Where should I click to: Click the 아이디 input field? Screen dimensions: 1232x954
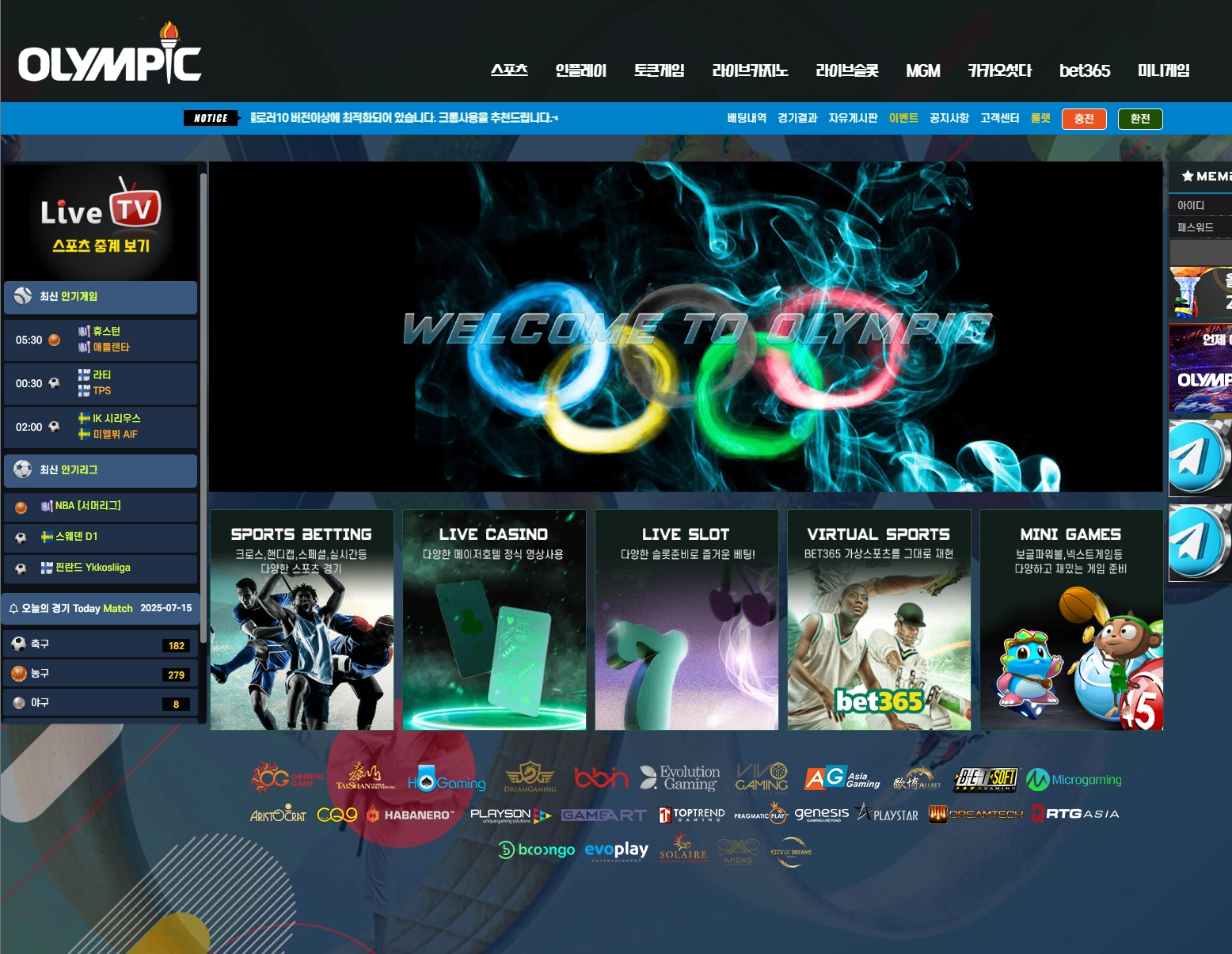coord(1201,205)
